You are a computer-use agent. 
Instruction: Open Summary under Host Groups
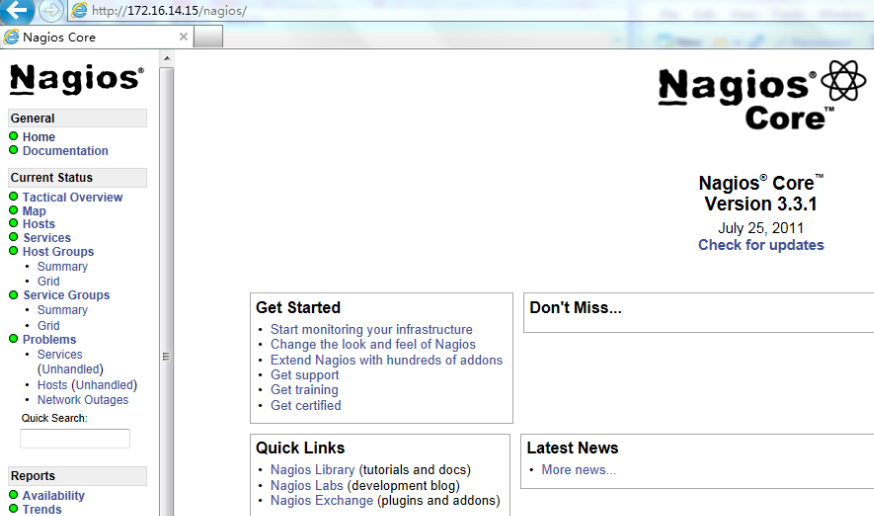pos(62,266)
